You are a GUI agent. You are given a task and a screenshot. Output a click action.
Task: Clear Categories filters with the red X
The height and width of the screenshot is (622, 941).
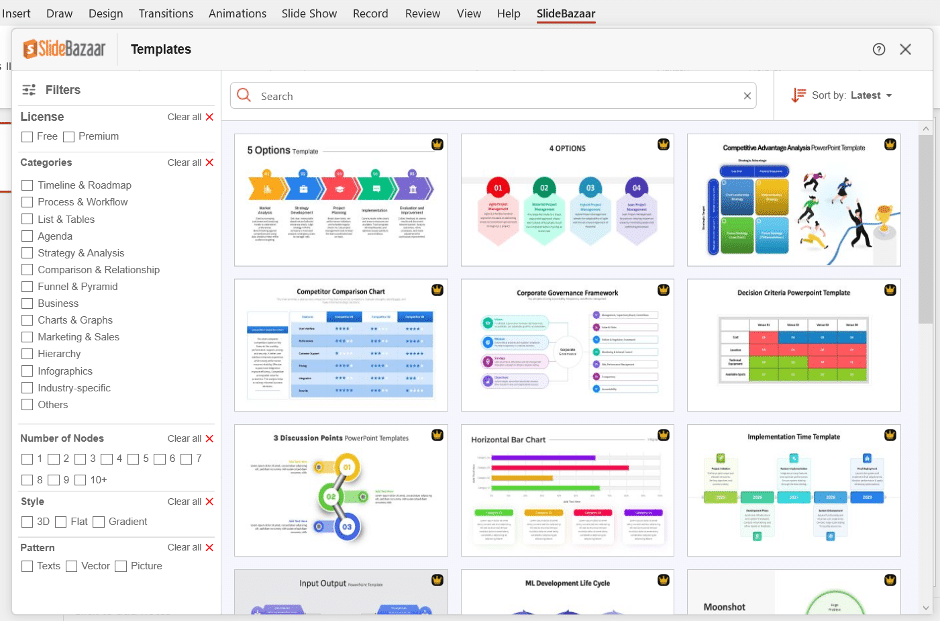209,163
